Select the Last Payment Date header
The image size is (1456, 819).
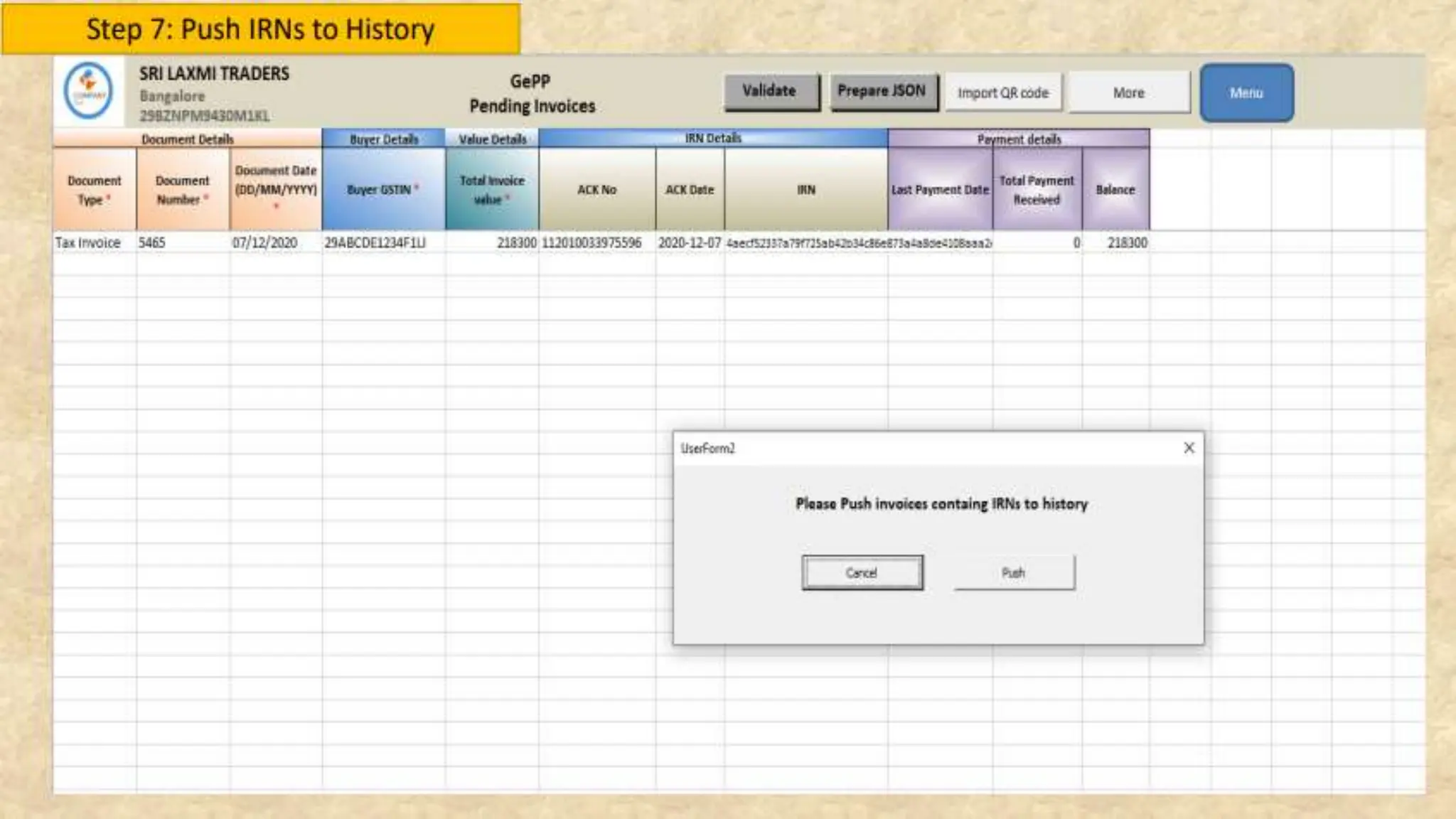pyautogui.click(x=940, y=190)
